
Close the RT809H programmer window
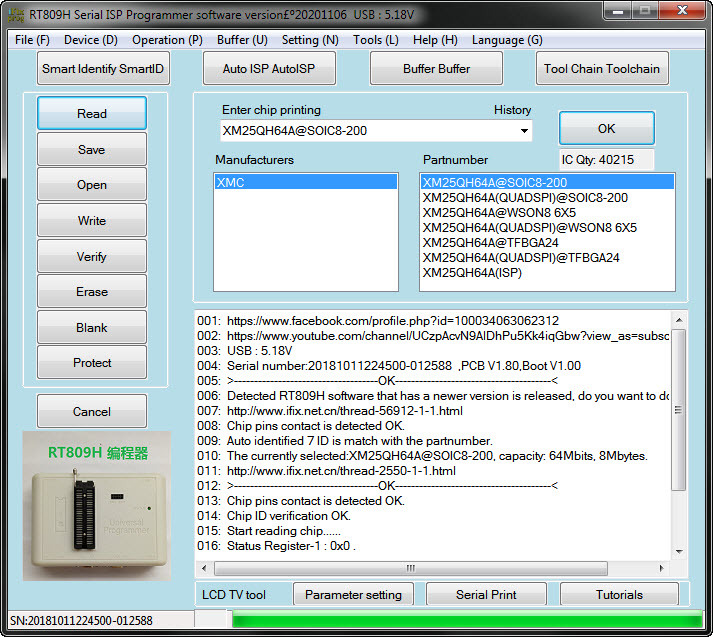[682, 10]
